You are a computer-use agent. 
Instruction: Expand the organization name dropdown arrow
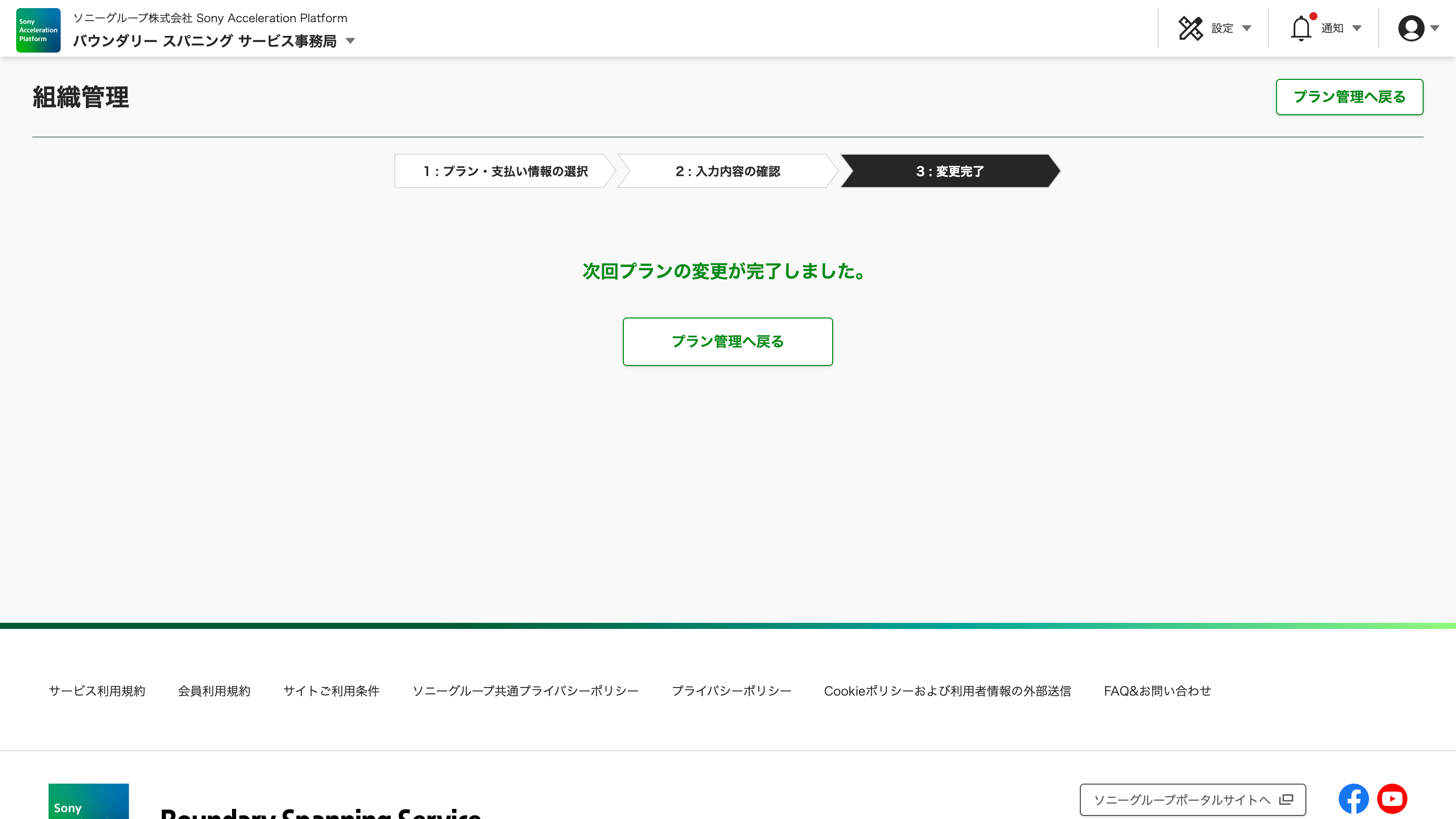(x=350, y=40)
